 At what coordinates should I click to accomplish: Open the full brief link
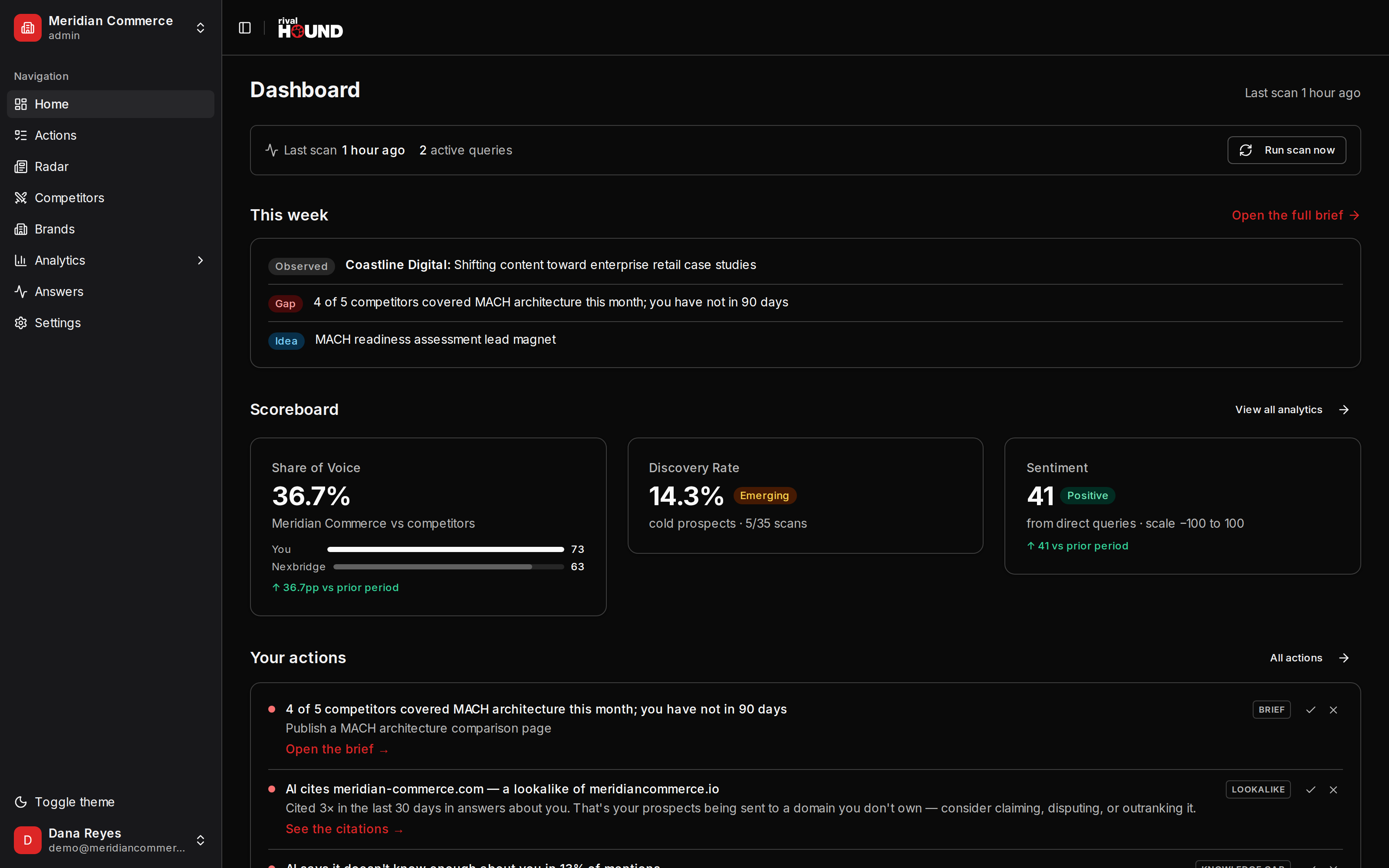[x=1295, y=215]
